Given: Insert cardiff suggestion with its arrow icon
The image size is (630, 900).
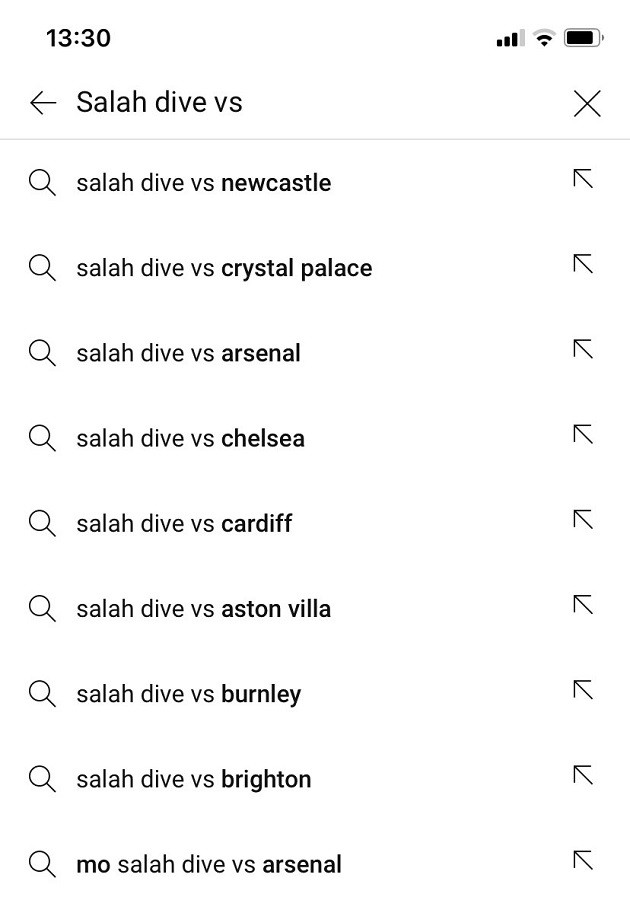Looking at the screenshot, I should [x=583, y=519].
